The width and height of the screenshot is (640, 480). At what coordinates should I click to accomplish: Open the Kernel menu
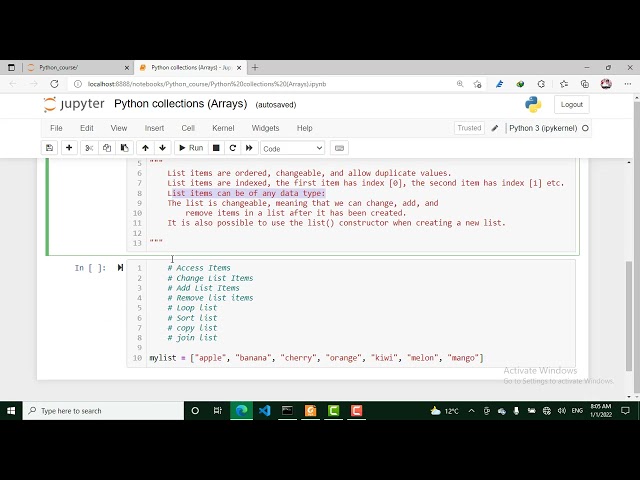pos(223,128)
